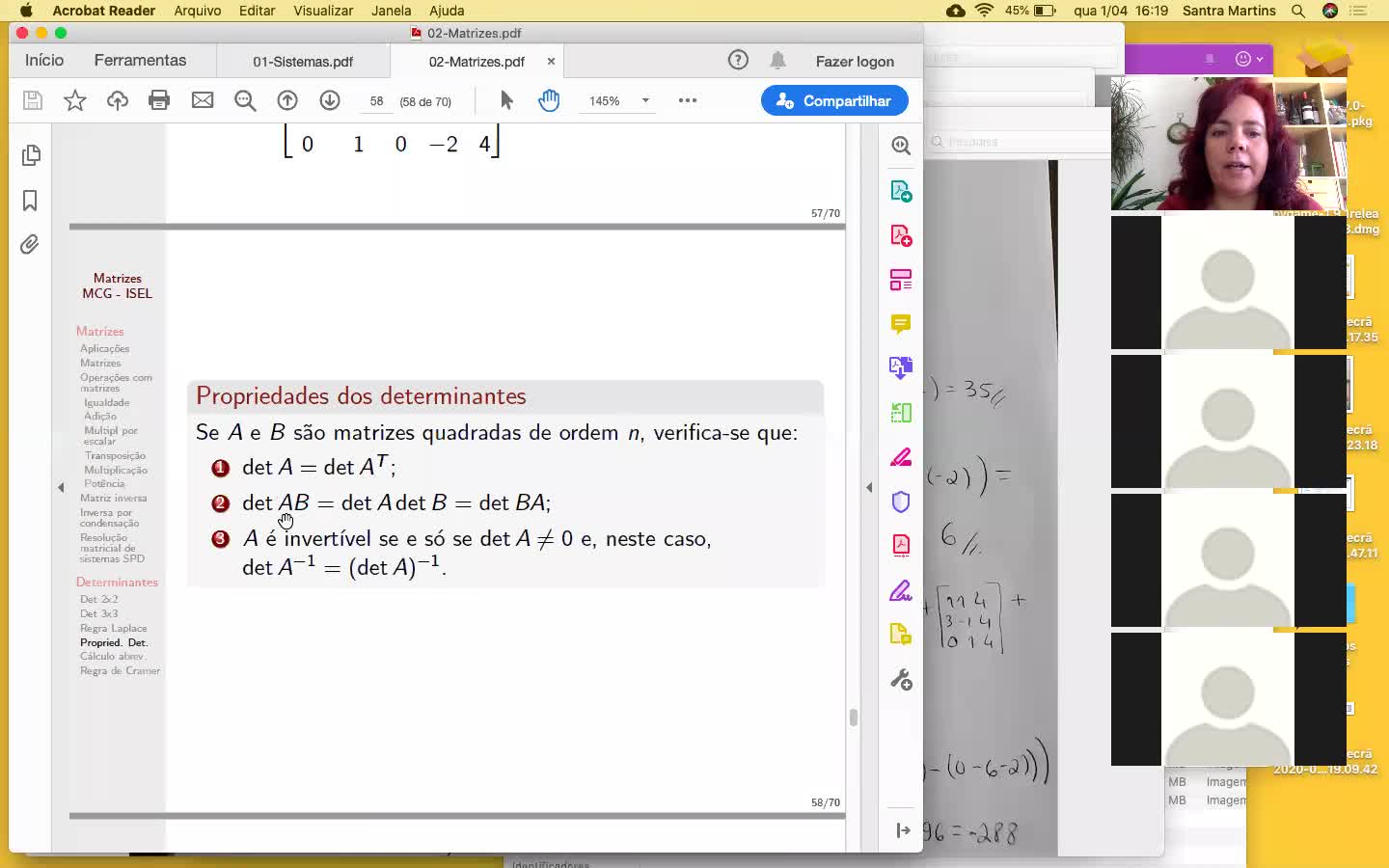This screenshot has height=868, width=1389.
Task: Open bookmarks panel in left sidebar
Action: [30, 201]
